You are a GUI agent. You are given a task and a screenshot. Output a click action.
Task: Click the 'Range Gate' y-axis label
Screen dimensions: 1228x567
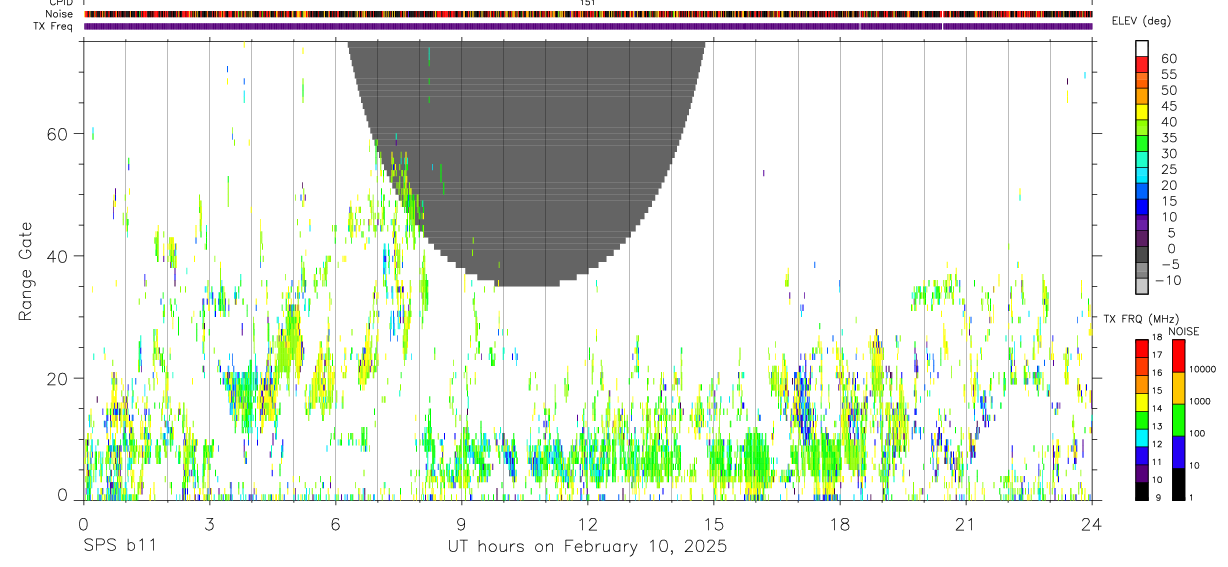pyautogui.click(x=26, y=271)
